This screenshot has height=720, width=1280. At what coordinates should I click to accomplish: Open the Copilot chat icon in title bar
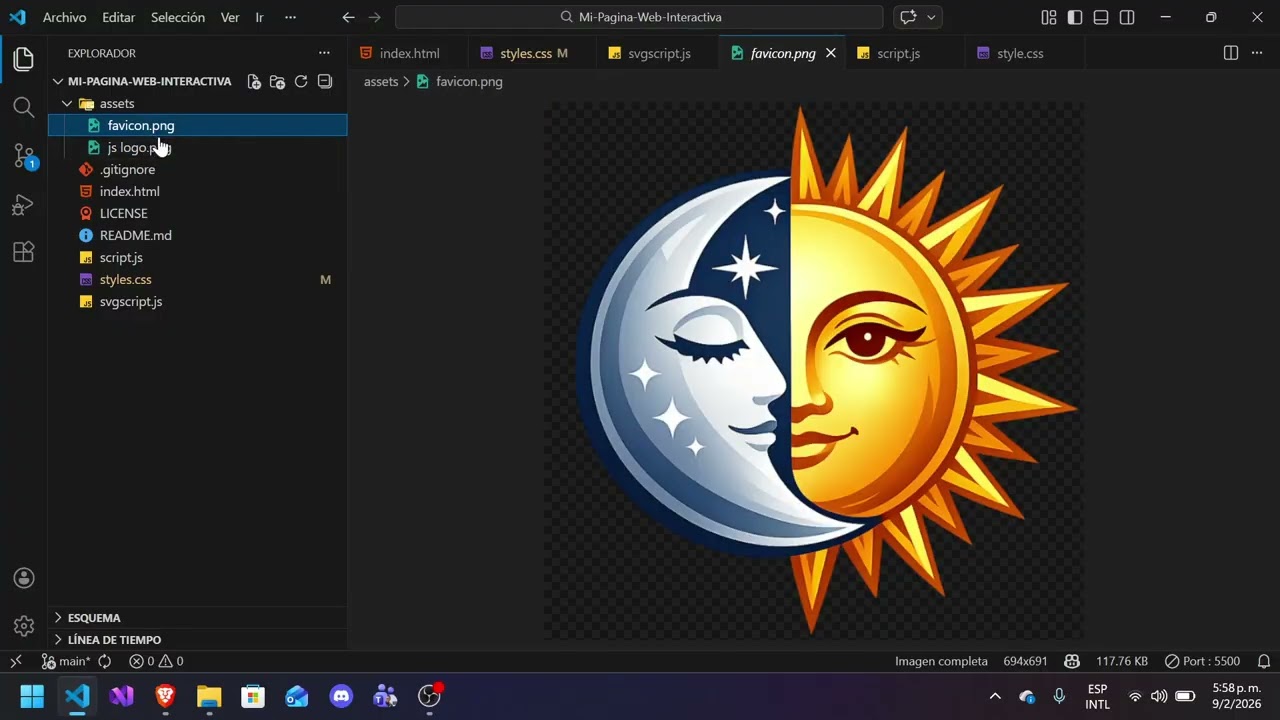click(x=908, y=17)
